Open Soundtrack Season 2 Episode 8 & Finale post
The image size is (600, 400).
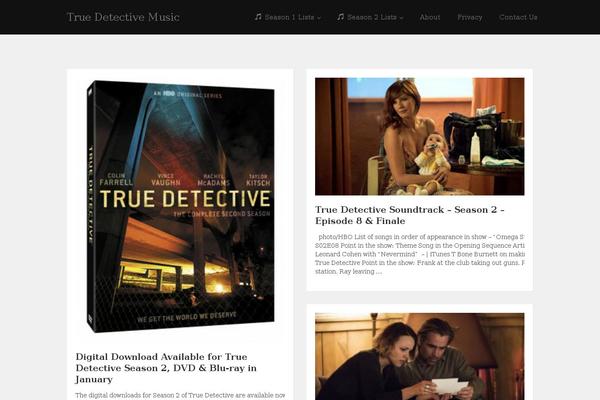(410, 215)
